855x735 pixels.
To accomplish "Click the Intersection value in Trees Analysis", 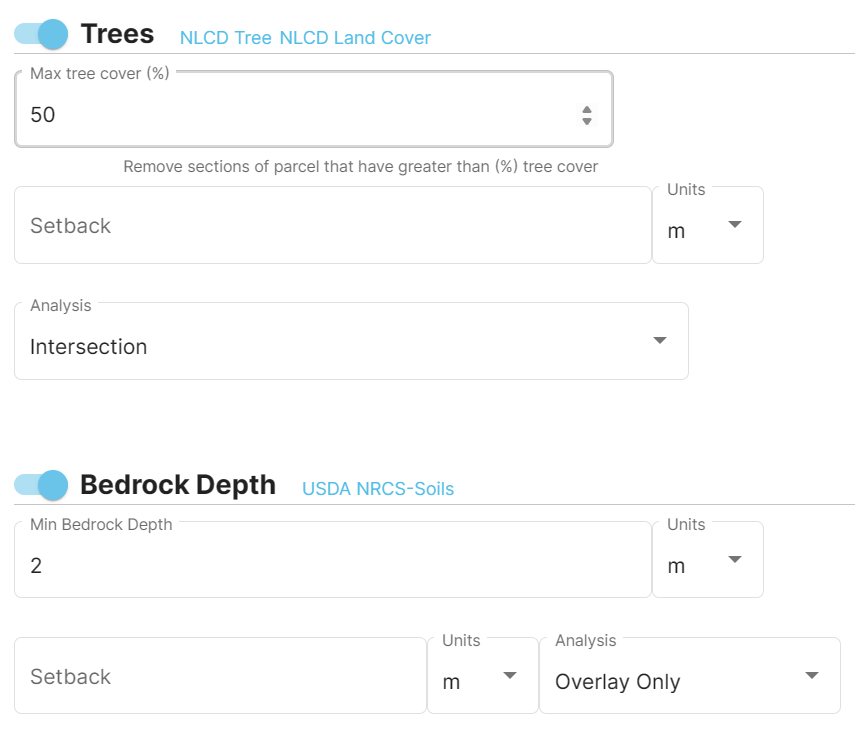I will 89,347.
